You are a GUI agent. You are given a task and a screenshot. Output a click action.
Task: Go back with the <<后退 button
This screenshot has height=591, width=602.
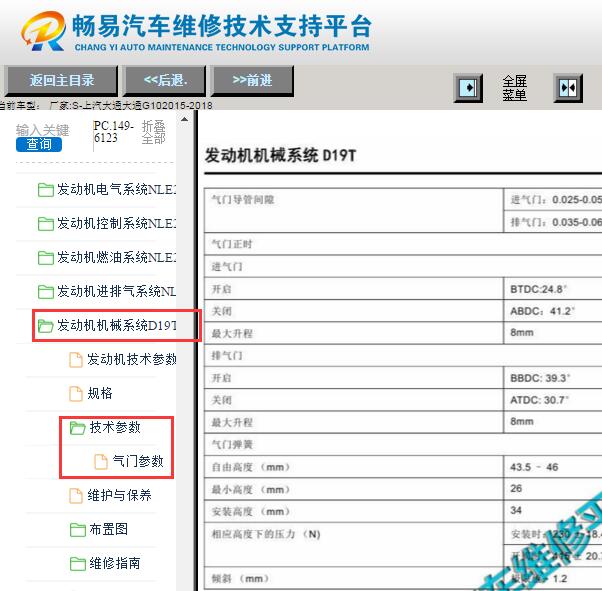165,80
